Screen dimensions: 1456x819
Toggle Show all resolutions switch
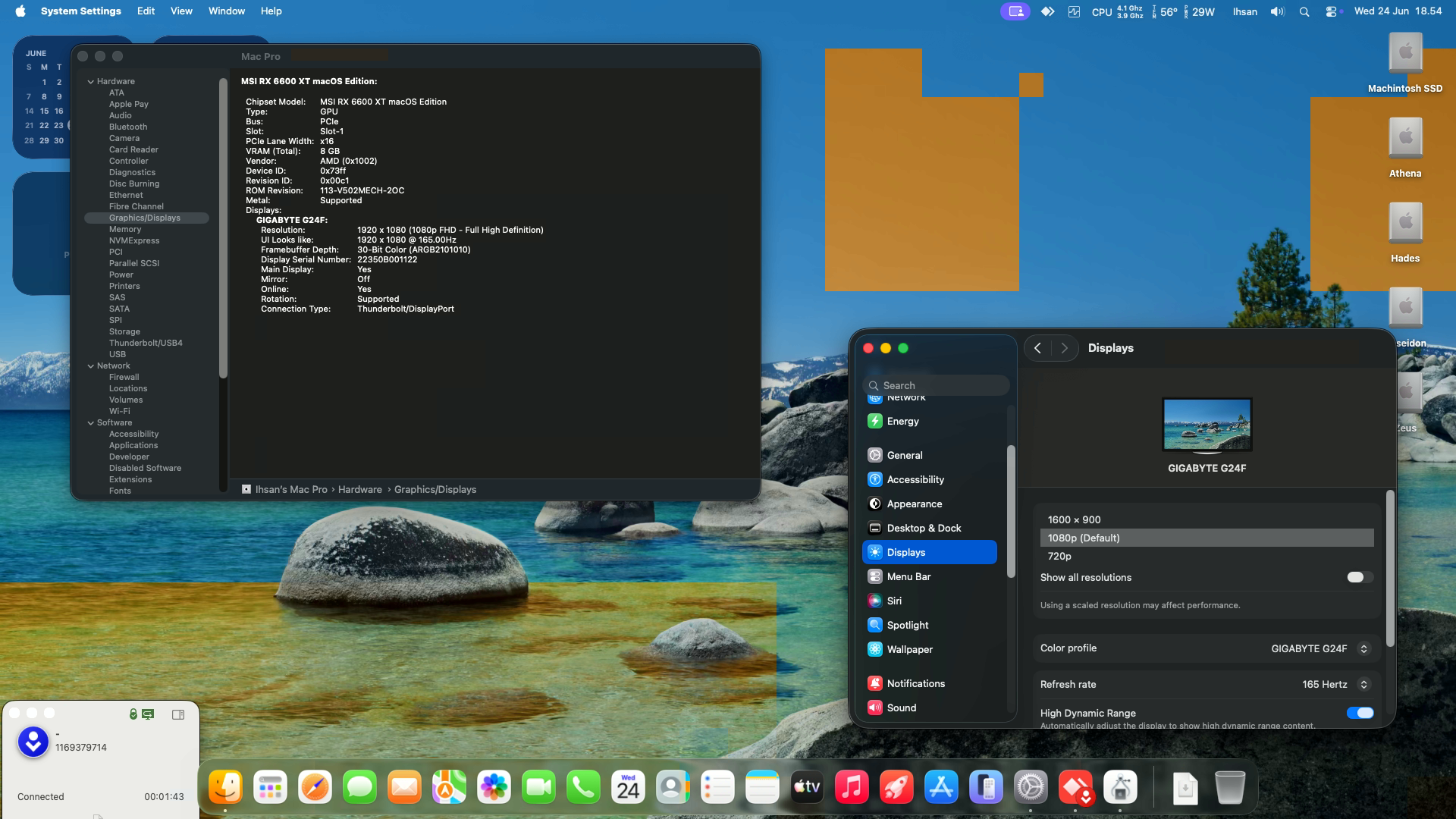coord(1360,577)
